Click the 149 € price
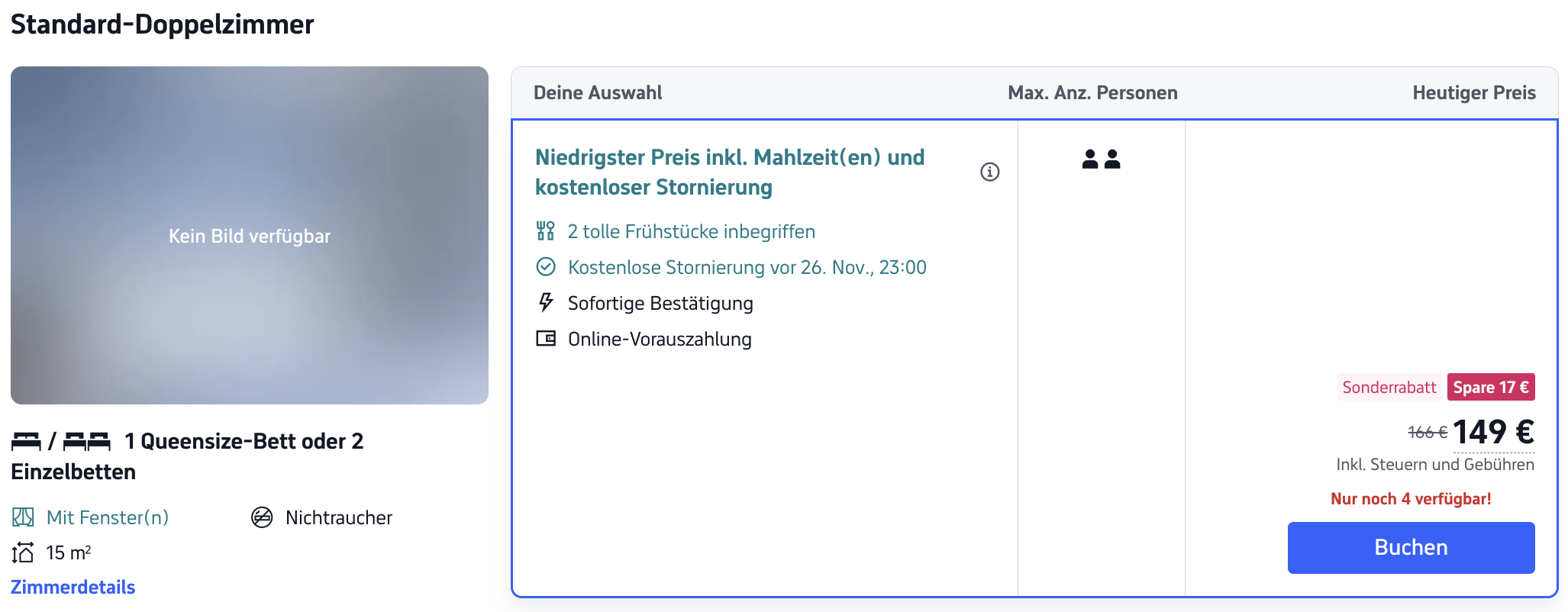This screenshot has width=1568, height=612. tap(1492, 432)
